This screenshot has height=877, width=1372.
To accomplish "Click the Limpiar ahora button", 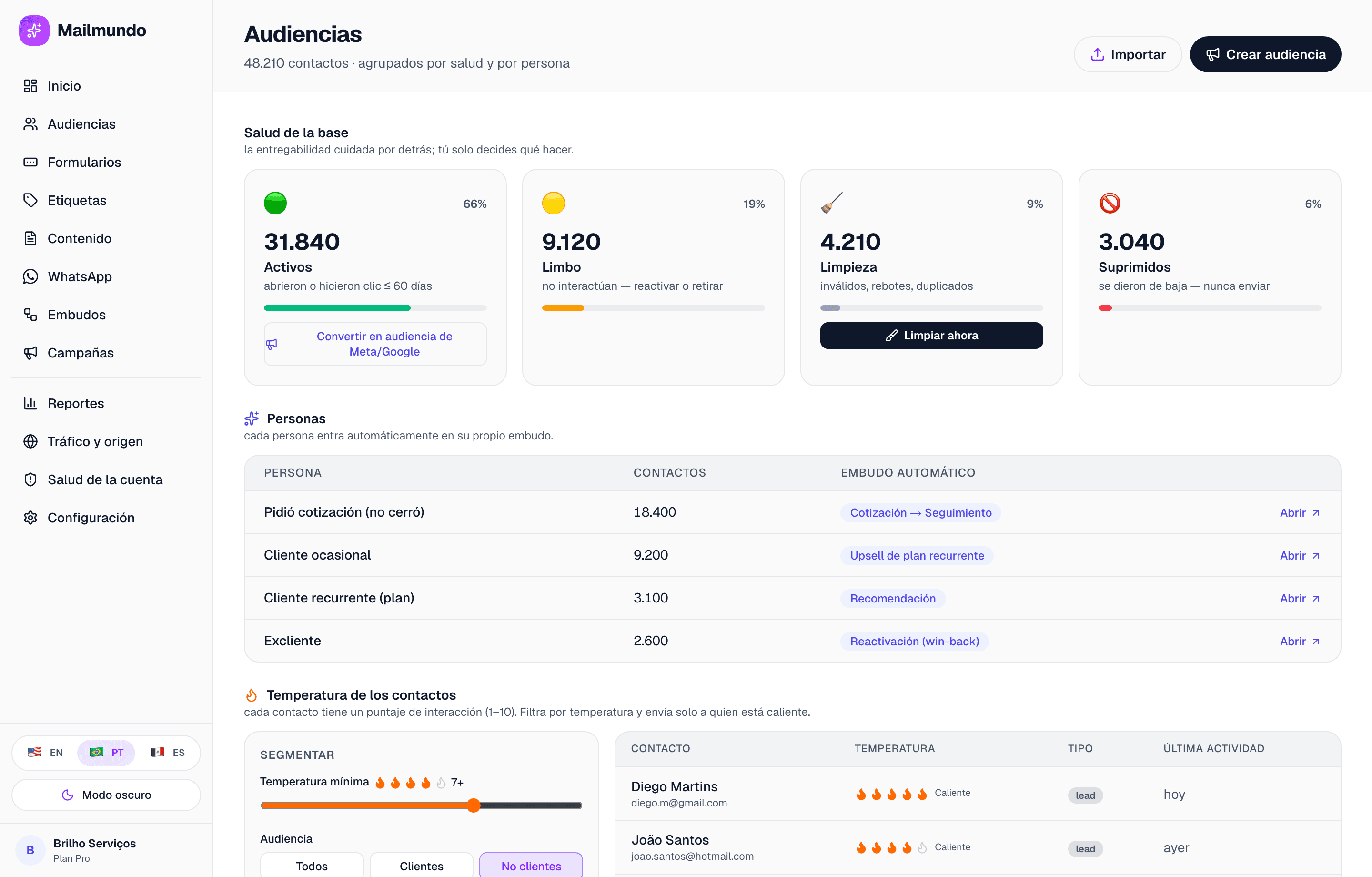I will click(931, 335).
